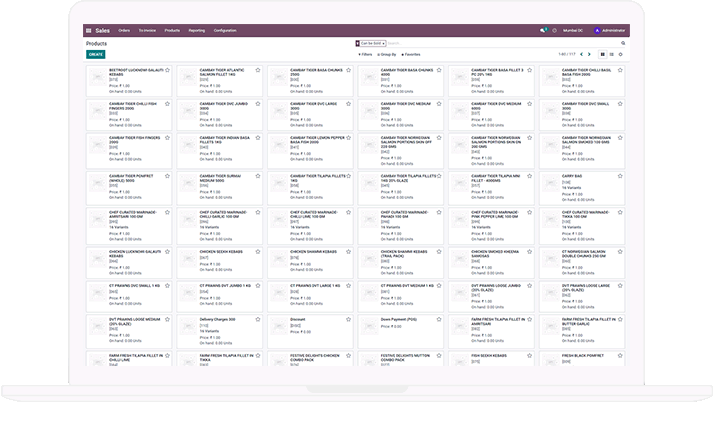This screenshot has height=430, width=715.
Task: Open Cambay Tiger Norwegian Salmon Smoked card
Action: tap(582, 150)
